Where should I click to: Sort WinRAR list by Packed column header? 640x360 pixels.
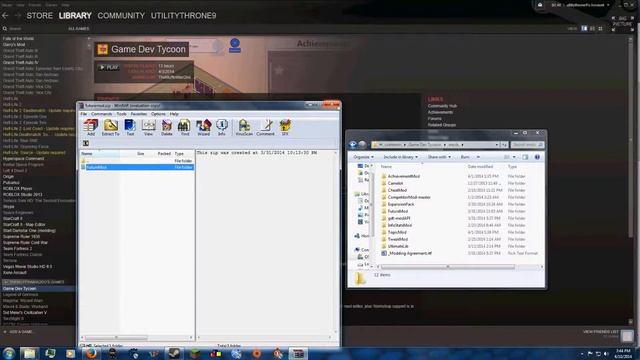coord(164,153)
